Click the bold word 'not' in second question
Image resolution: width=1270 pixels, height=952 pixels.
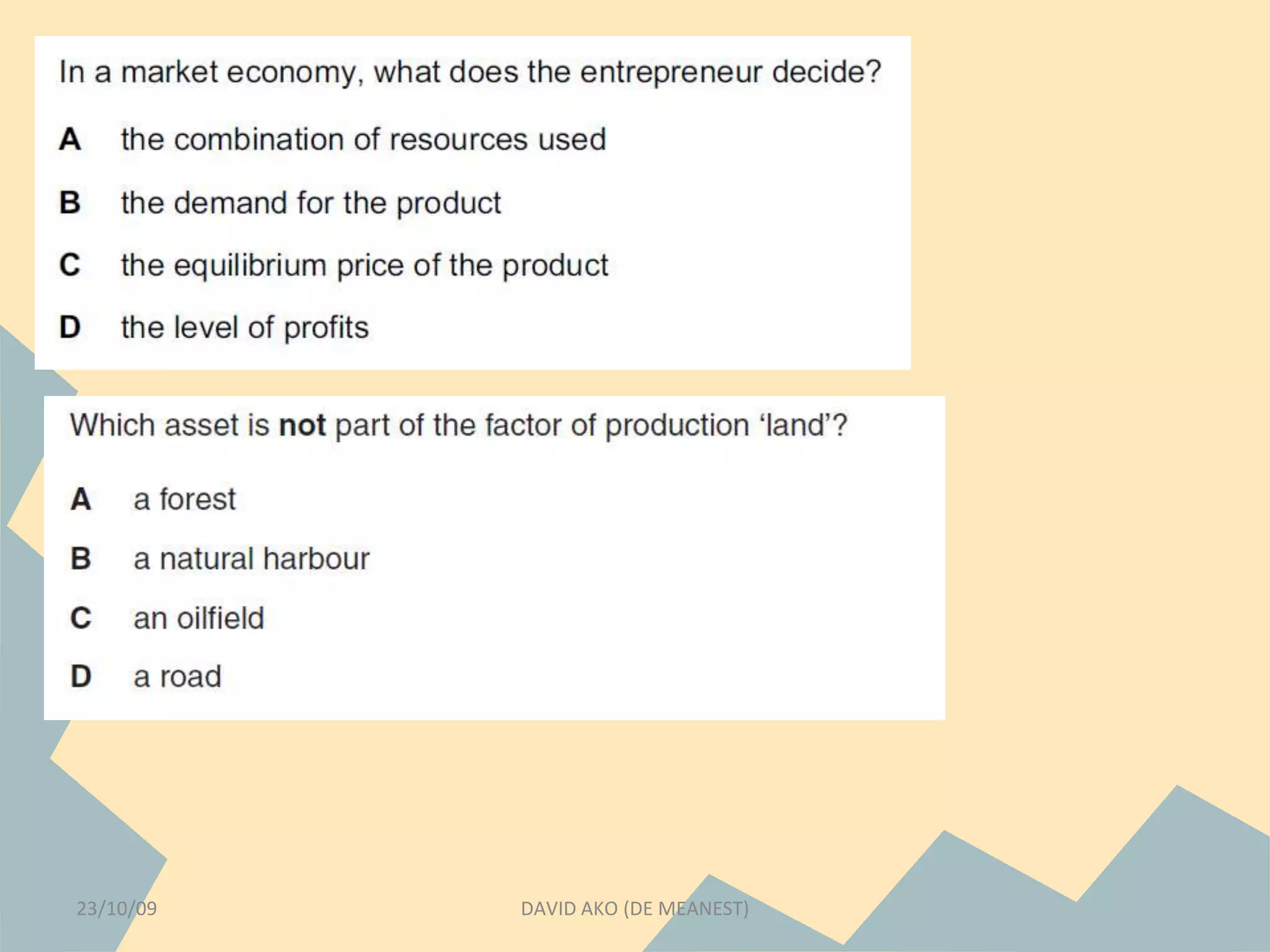(x=302, y=426)
